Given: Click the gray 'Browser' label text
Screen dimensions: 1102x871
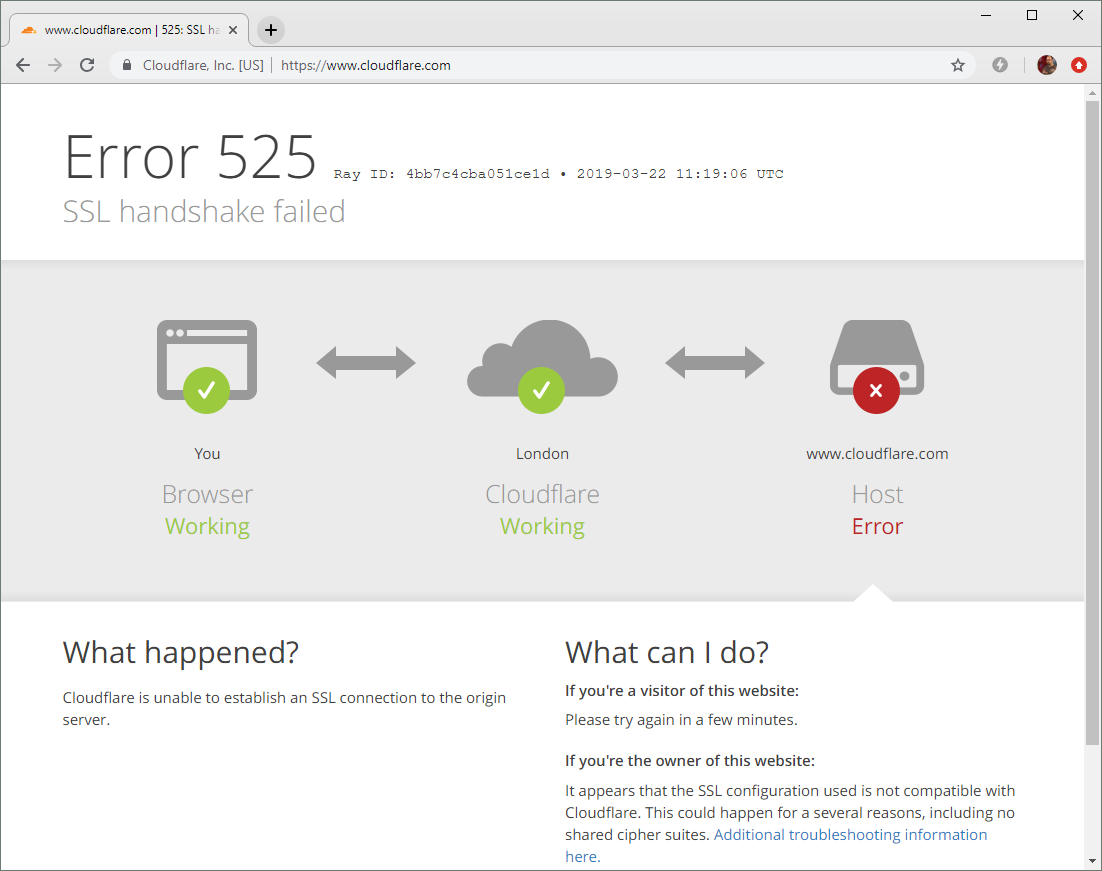Looking at the screenshot, I should (x=207, y=494).
